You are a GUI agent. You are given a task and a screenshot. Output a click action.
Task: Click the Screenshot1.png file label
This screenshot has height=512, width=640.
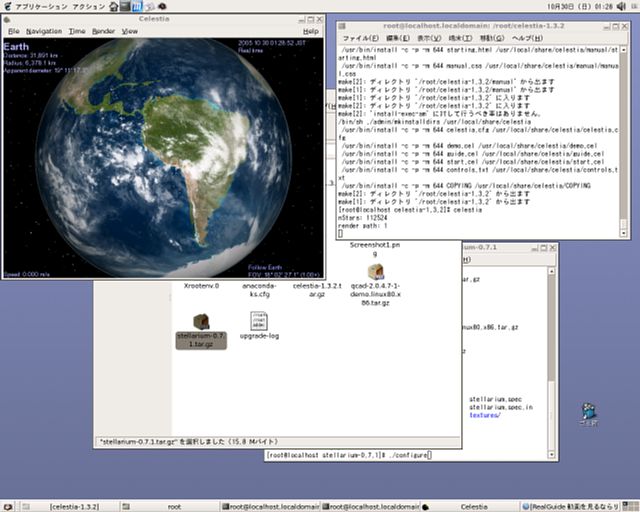click(x=375, y=249)
